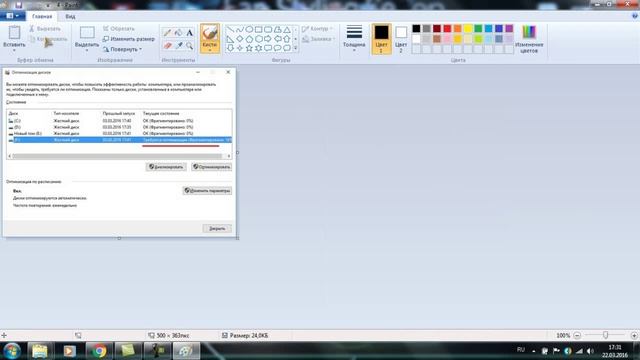This screenshot has width=640, height=360.
Task: Pick the Pentagon shape
Action: point(249,39)
